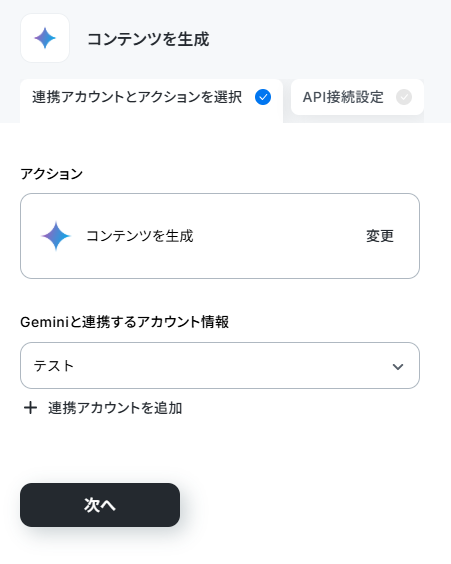The image size is (451, 564).
Task: Click the Geminiと連携するアカウント情報 label
Action: coord(124,322)
